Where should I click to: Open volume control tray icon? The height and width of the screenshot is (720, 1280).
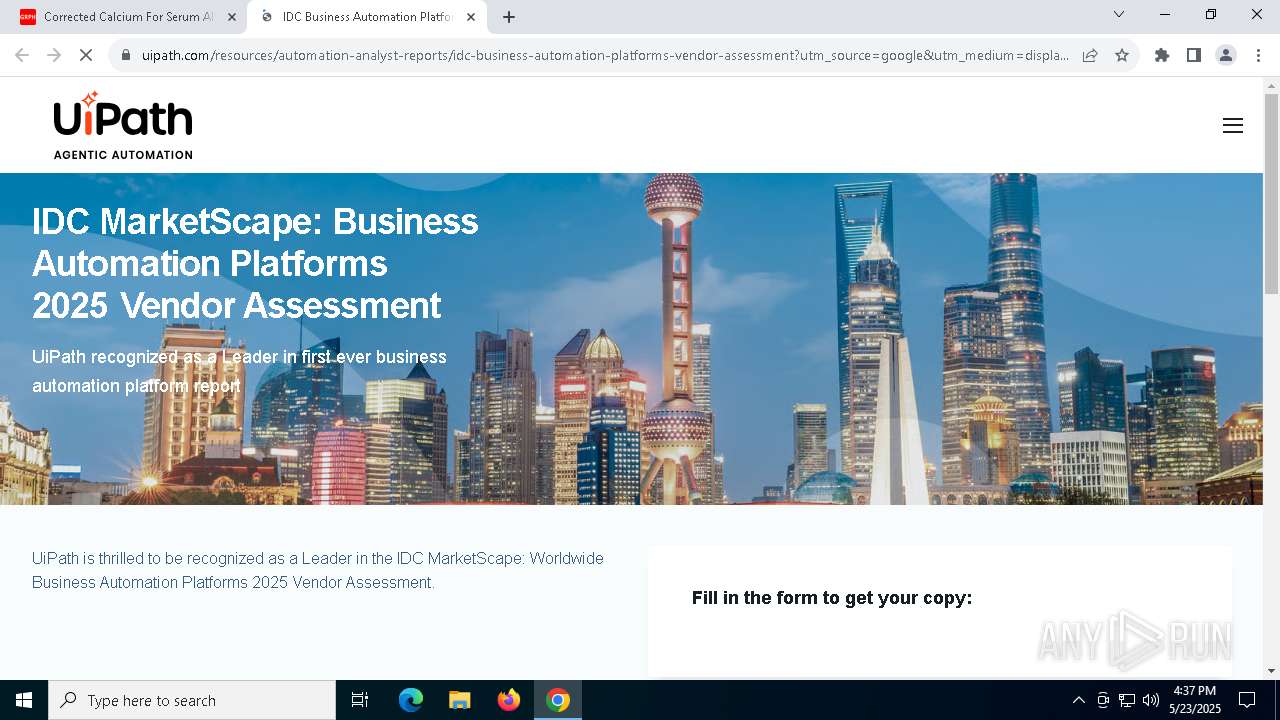pos(1150,700)
